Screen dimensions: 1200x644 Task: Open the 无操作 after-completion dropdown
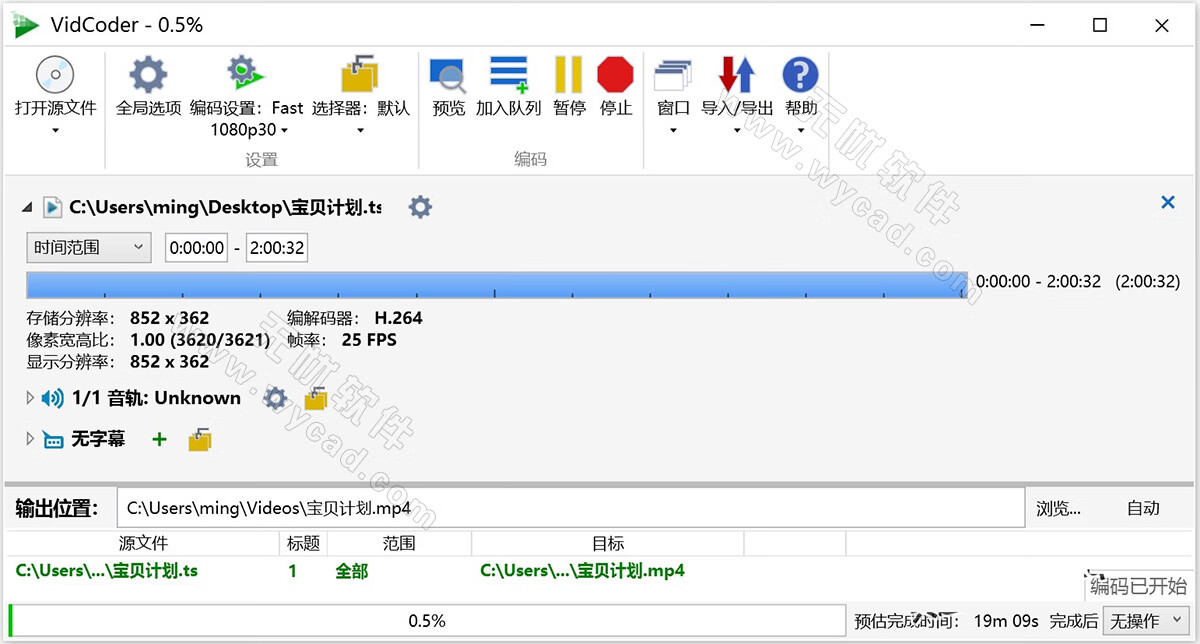tap(1145, 620)
